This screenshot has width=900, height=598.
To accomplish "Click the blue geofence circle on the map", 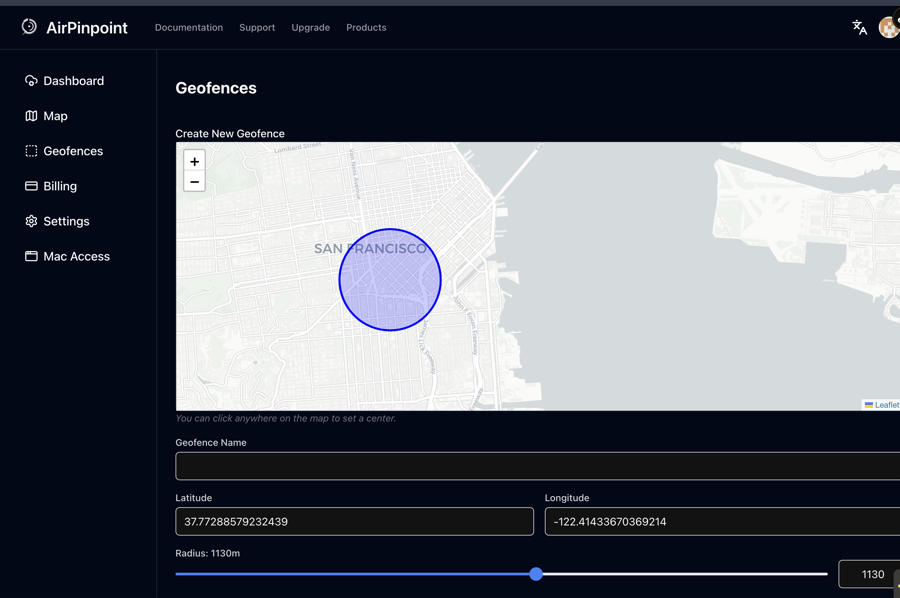I will (390, 280).
